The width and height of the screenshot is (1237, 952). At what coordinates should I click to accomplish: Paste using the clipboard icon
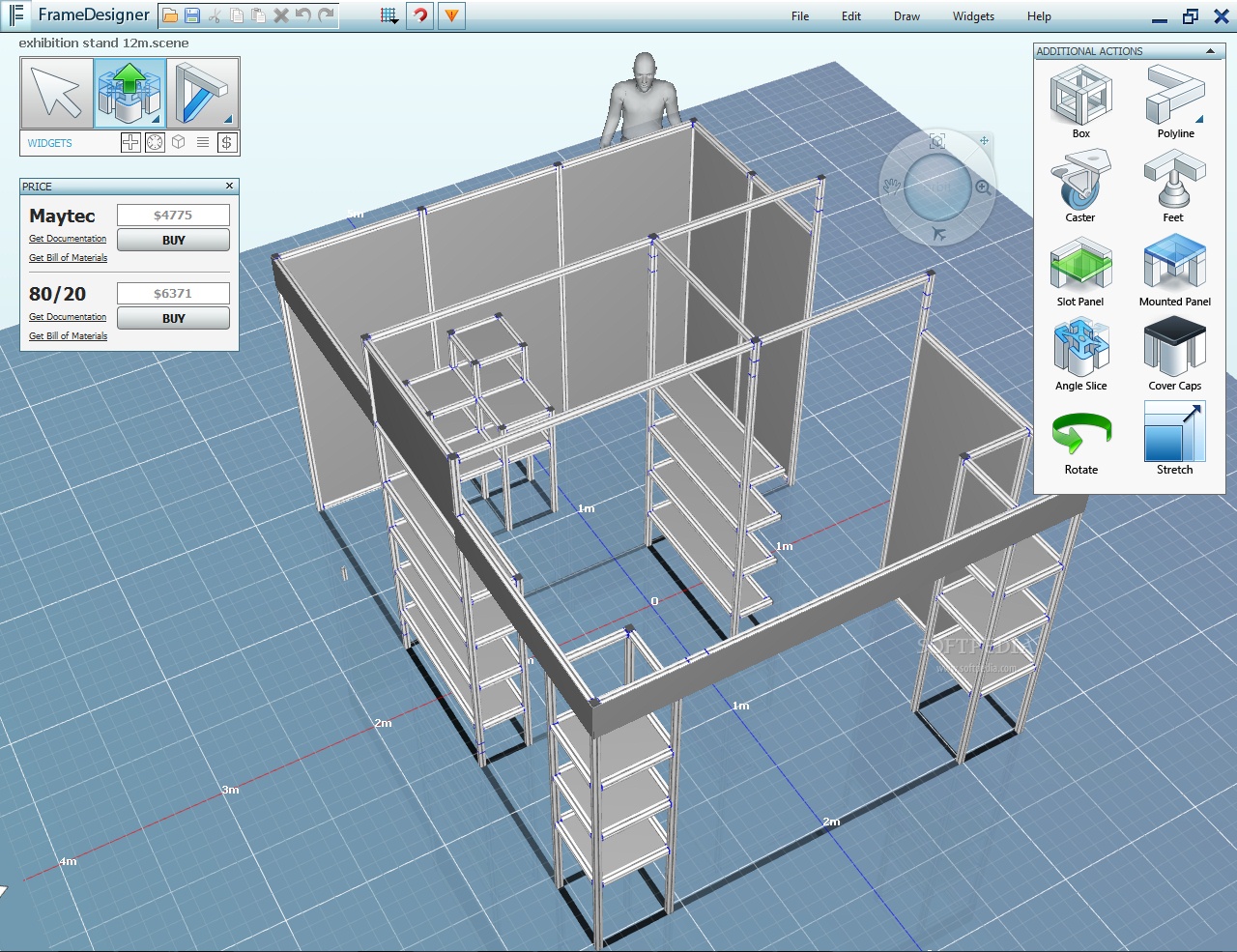[x=258, y=15]
